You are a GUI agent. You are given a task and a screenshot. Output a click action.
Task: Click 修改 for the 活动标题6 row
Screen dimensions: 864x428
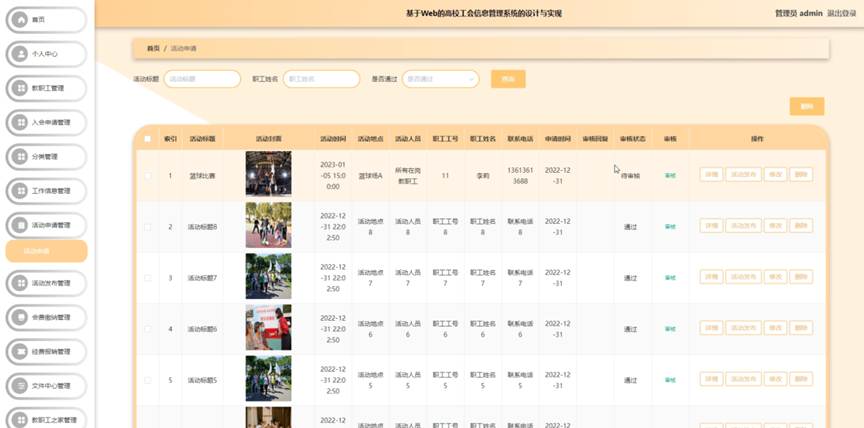coord(775,328)
